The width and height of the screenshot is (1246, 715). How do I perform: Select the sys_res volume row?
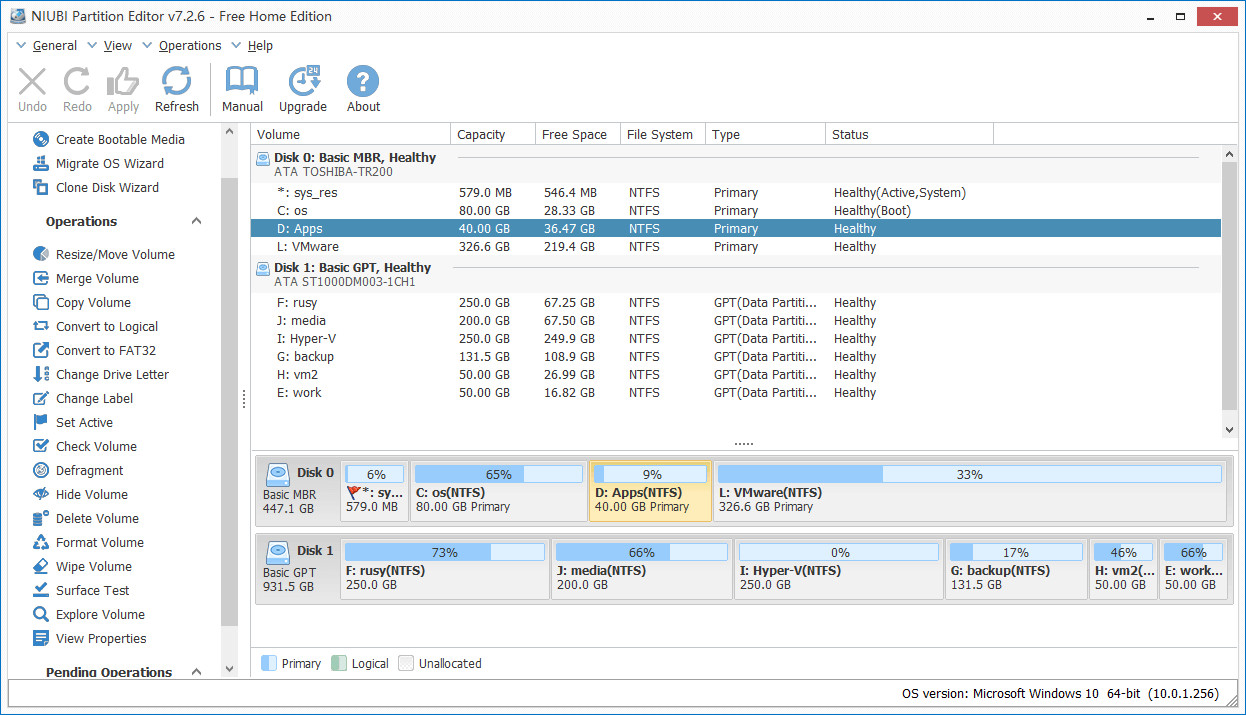point(736,192)
